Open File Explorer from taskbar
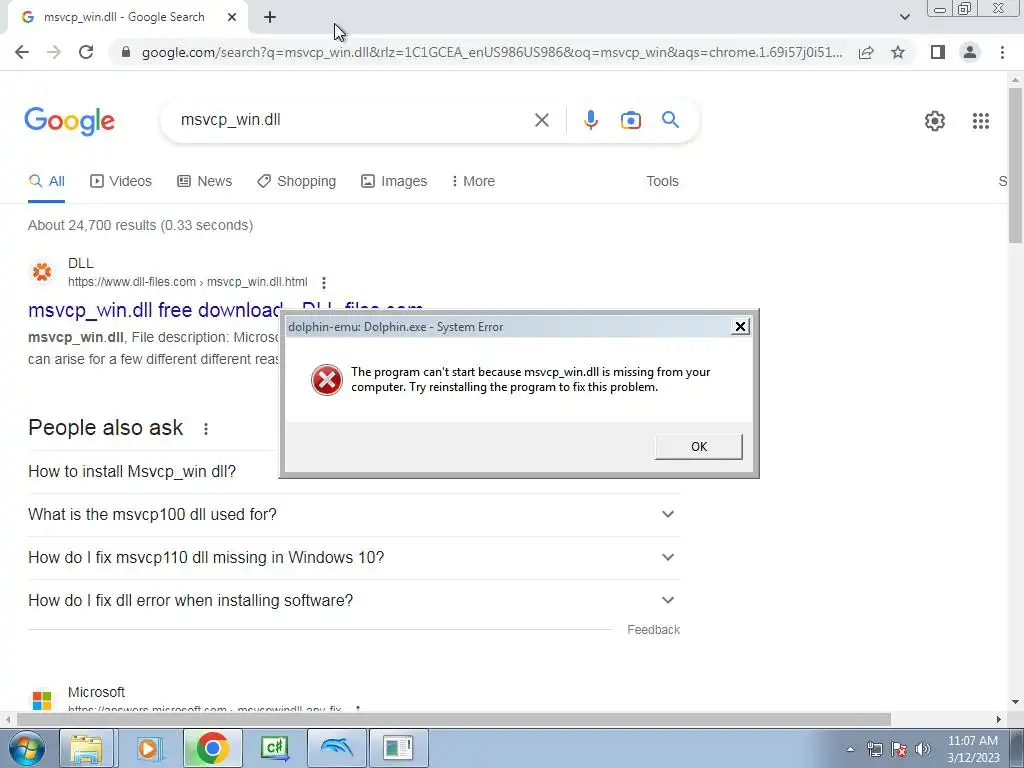1024x768 pixels. click(x=87, y=748)
